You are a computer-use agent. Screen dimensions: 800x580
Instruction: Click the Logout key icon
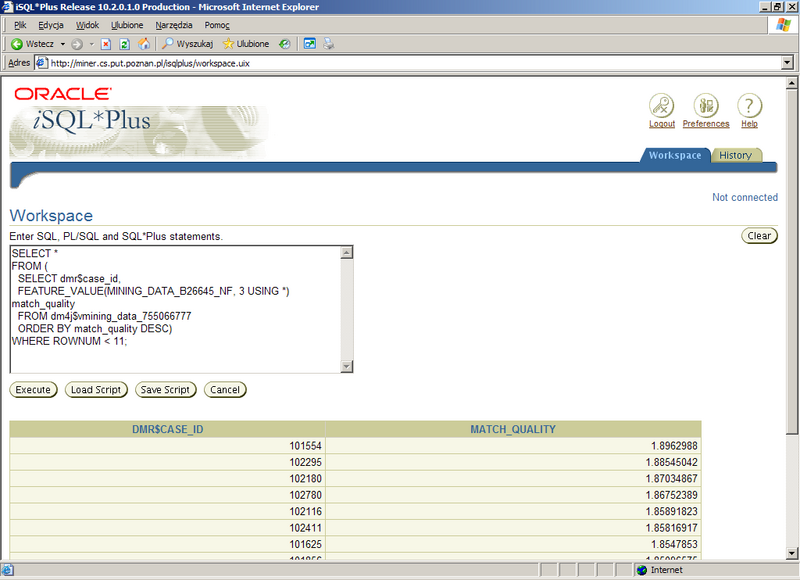point(662,106)
